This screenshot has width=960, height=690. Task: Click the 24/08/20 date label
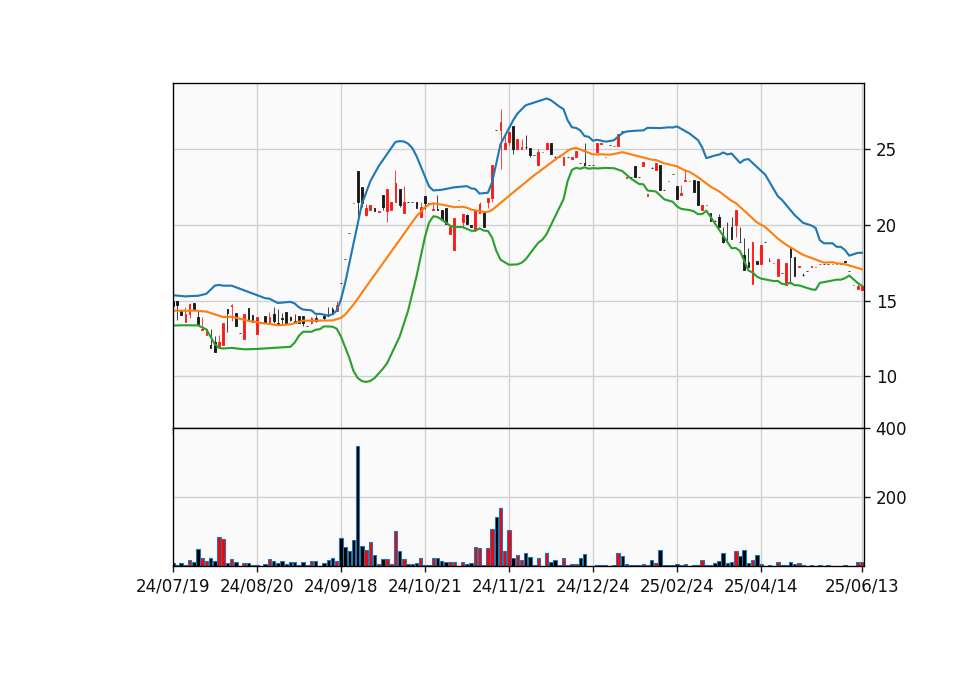tap(257, 586)
